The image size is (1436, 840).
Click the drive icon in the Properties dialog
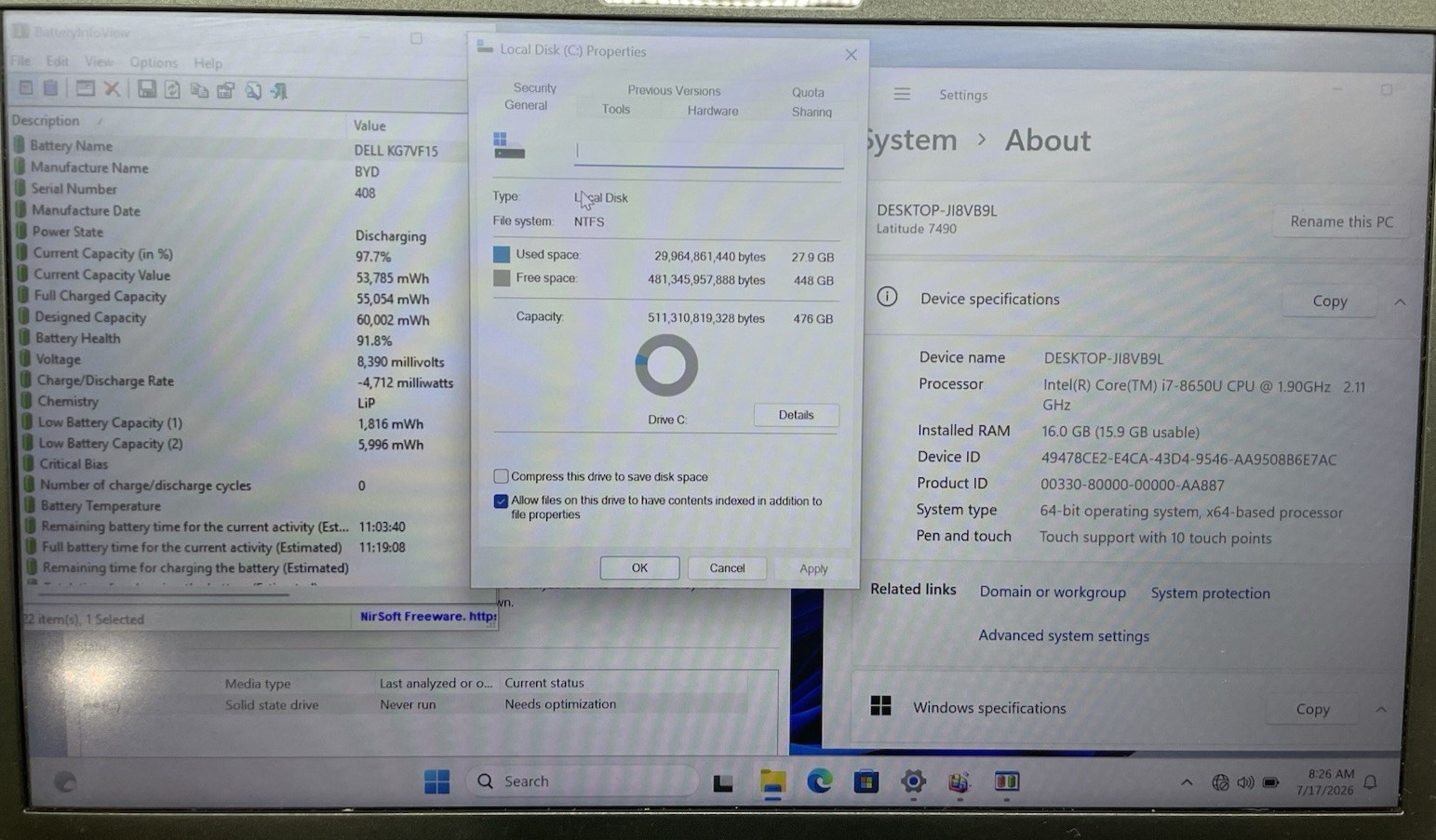tap(508, 146)
